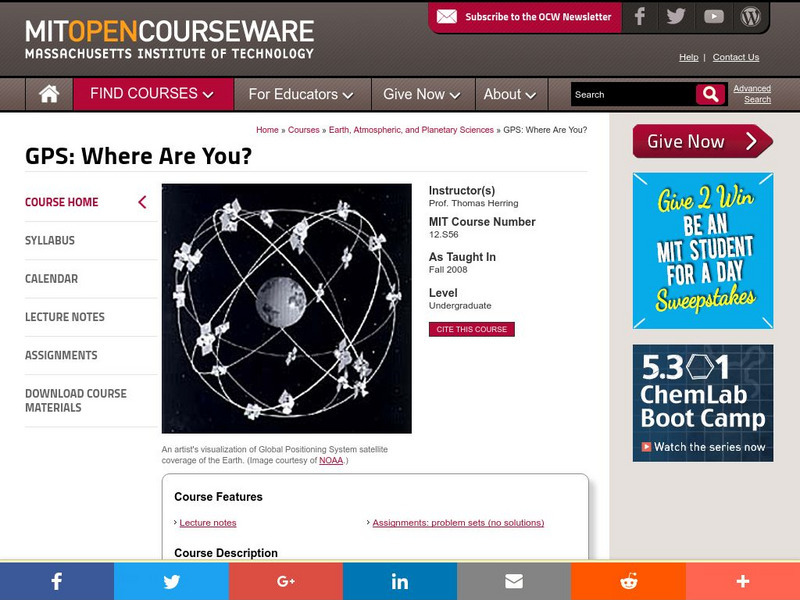Share via Facebook in bottom share bar
Screen dimensions: 800x600
[x=57, y=581]
